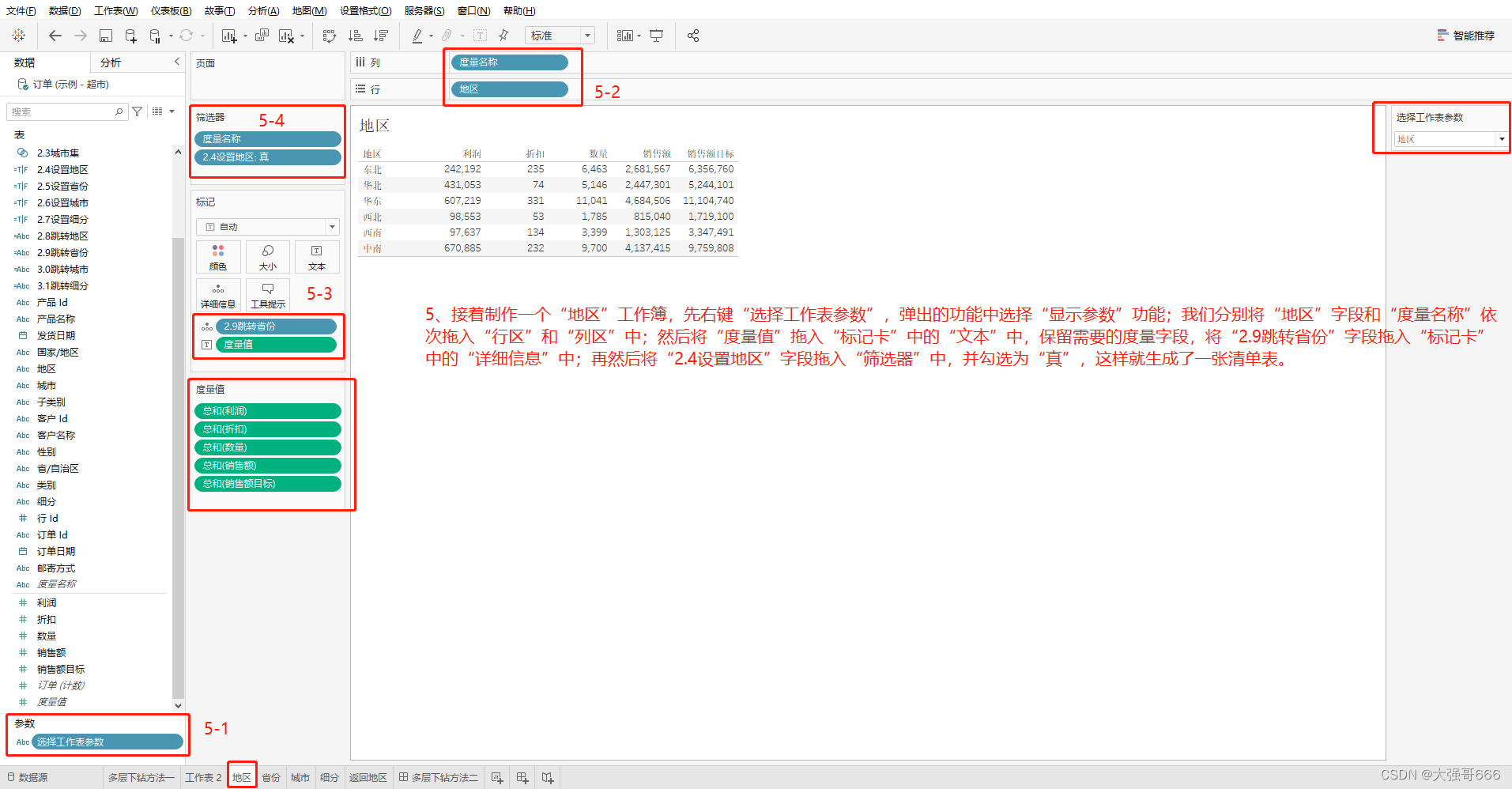The width and height of the screenshot is (1512, 789).
Task: Click the data pane scroll down arrow
Action: tap(178, 705)
